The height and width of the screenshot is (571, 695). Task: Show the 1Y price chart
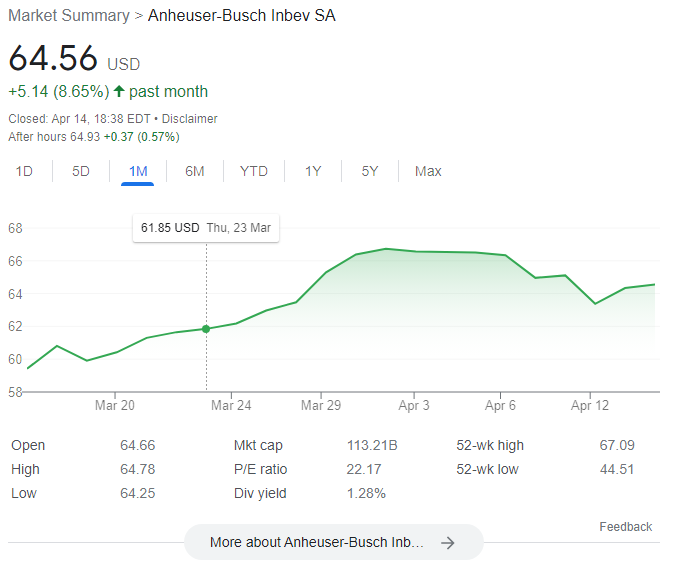(313, 171)
